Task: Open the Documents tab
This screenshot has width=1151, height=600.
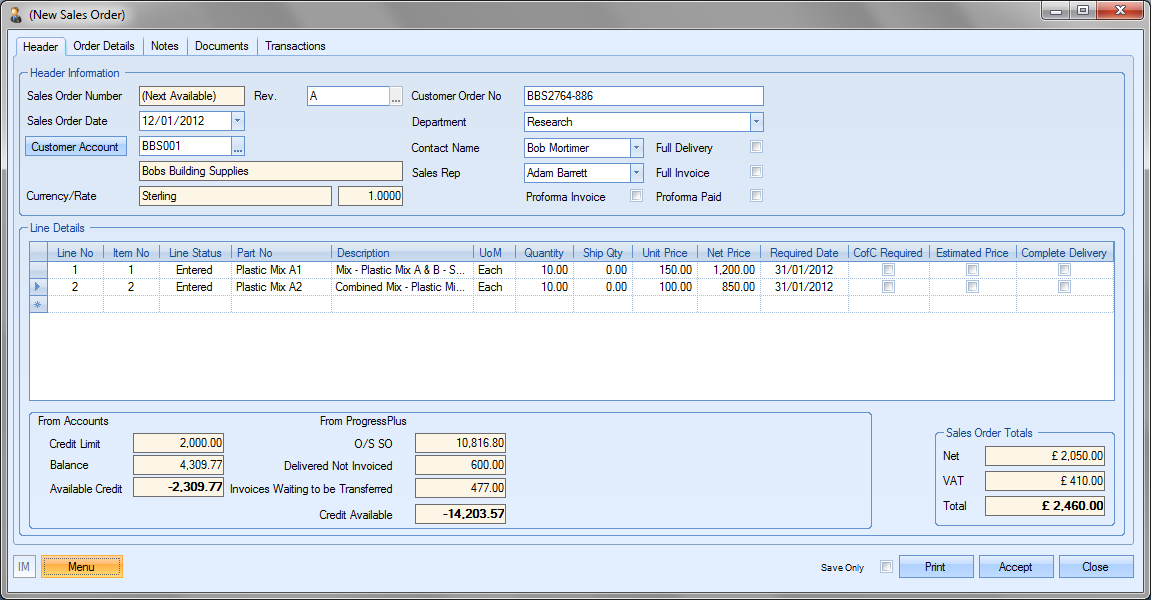Action: (x=222, y=46)
